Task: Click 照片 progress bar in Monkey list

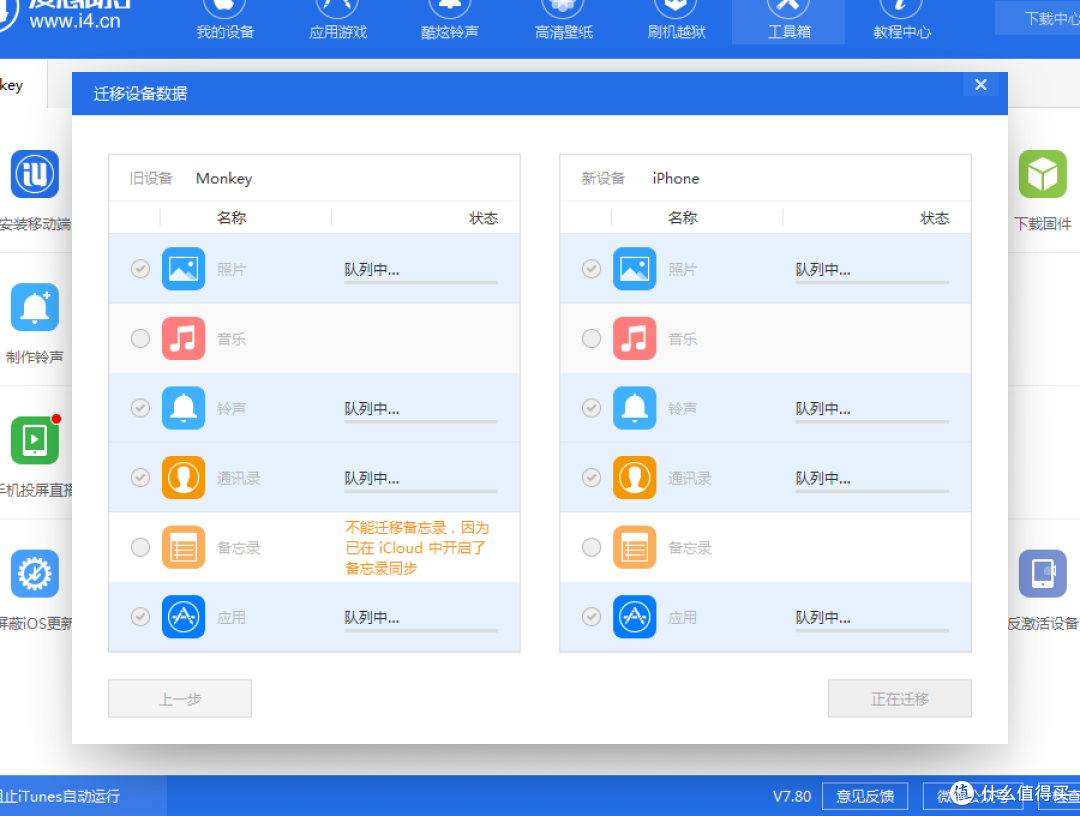Action: [x=421, y=282]
